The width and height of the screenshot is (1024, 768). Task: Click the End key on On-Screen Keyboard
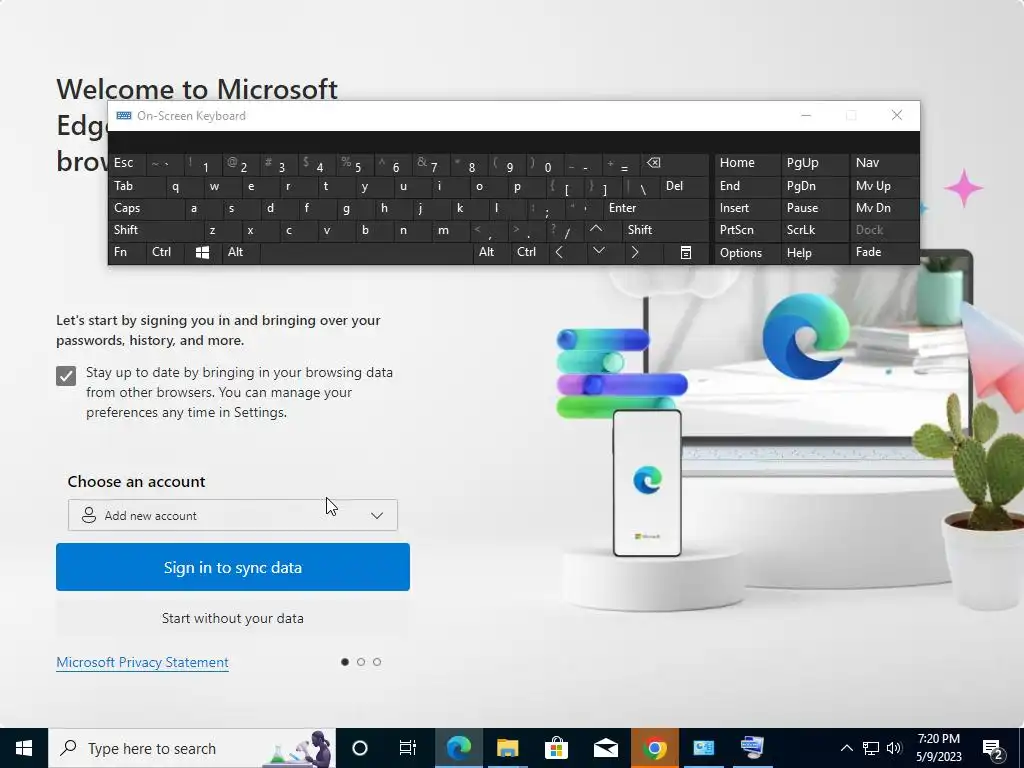[x=747, y=186]
